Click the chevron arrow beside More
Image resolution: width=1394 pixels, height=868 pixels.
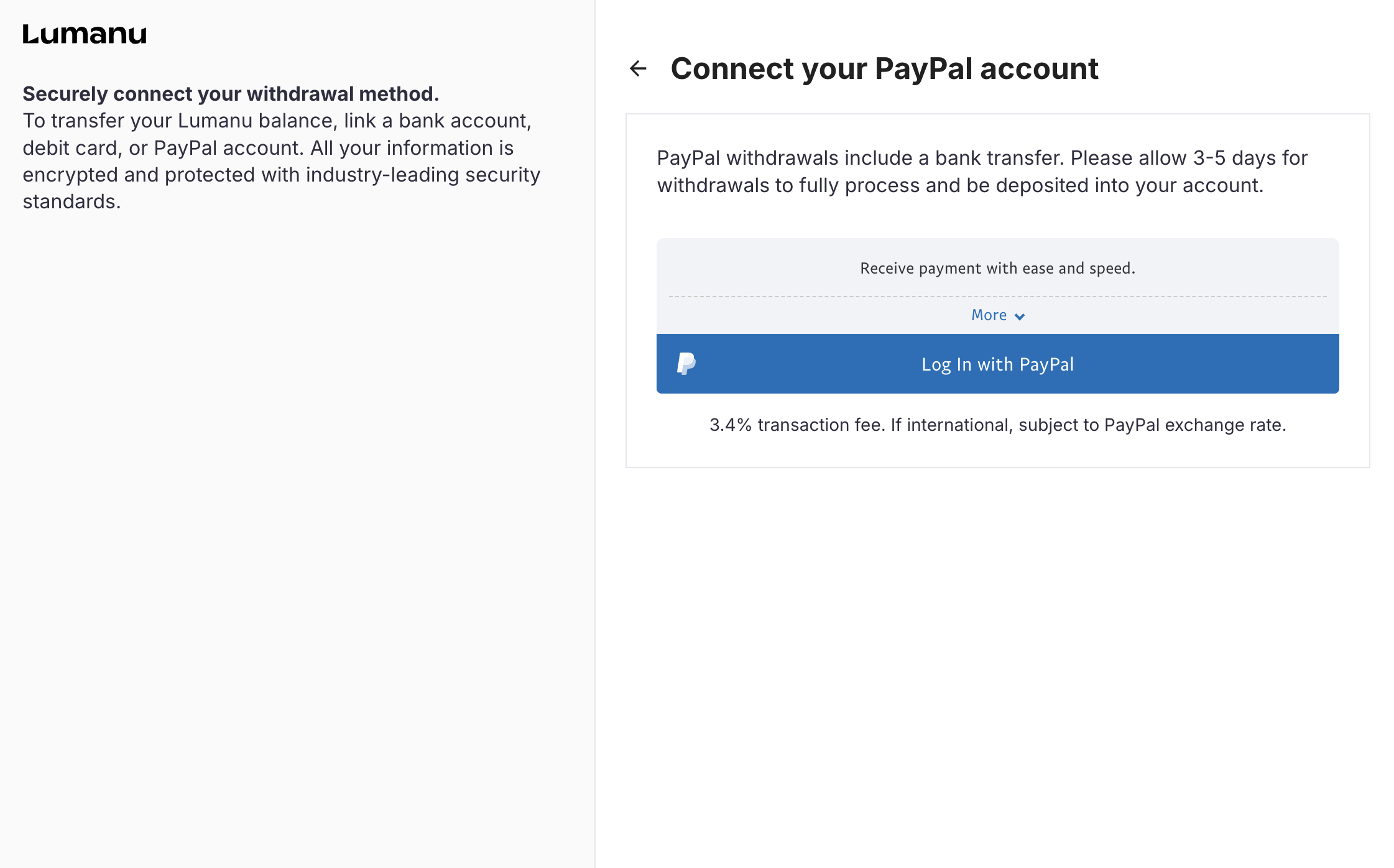coord(1020,316)
